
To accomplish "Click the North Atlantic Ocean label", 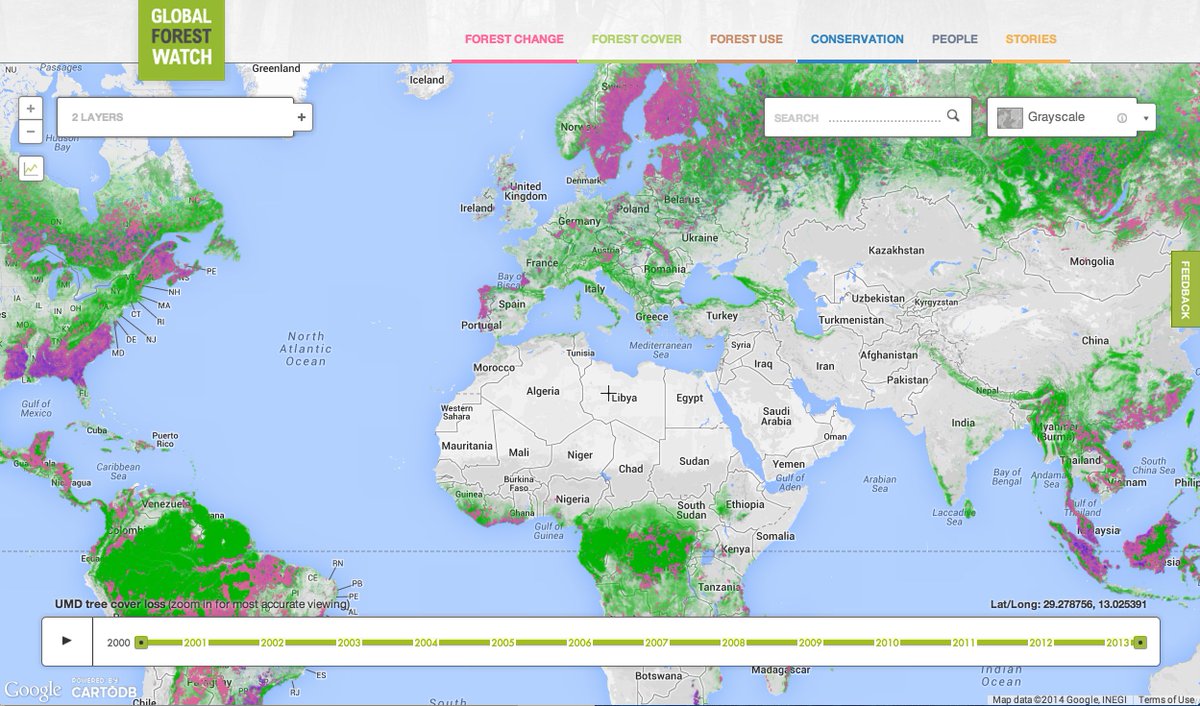I will click(306, 349).
